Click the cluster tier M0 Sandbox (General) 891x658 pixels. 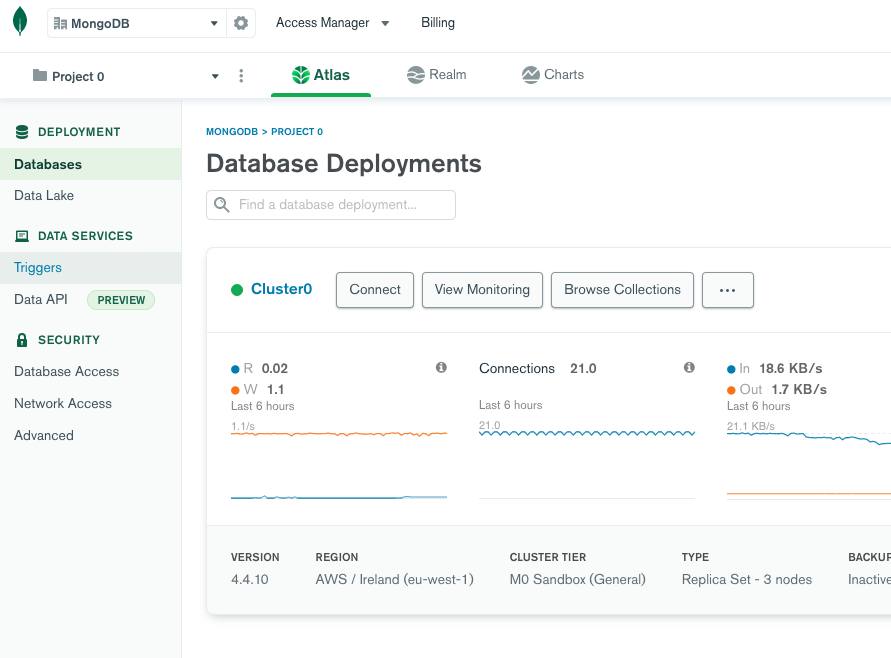577,580
